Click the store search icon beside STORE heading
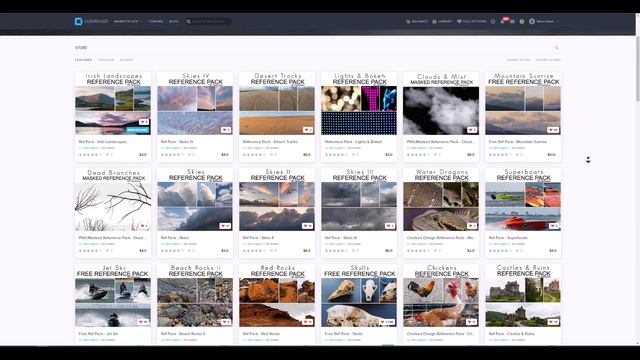 coord(557,48)
